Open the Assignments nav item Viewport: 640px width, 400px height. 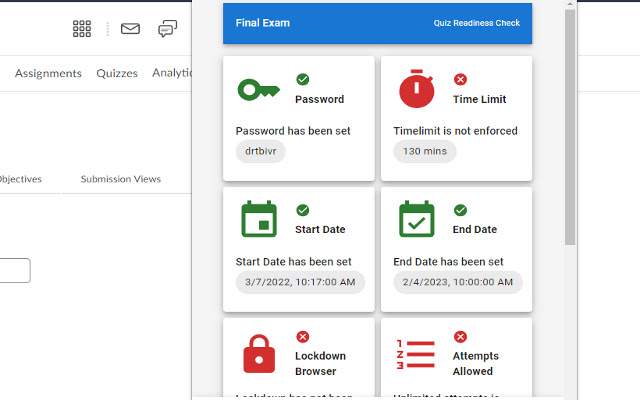point(48,73)
